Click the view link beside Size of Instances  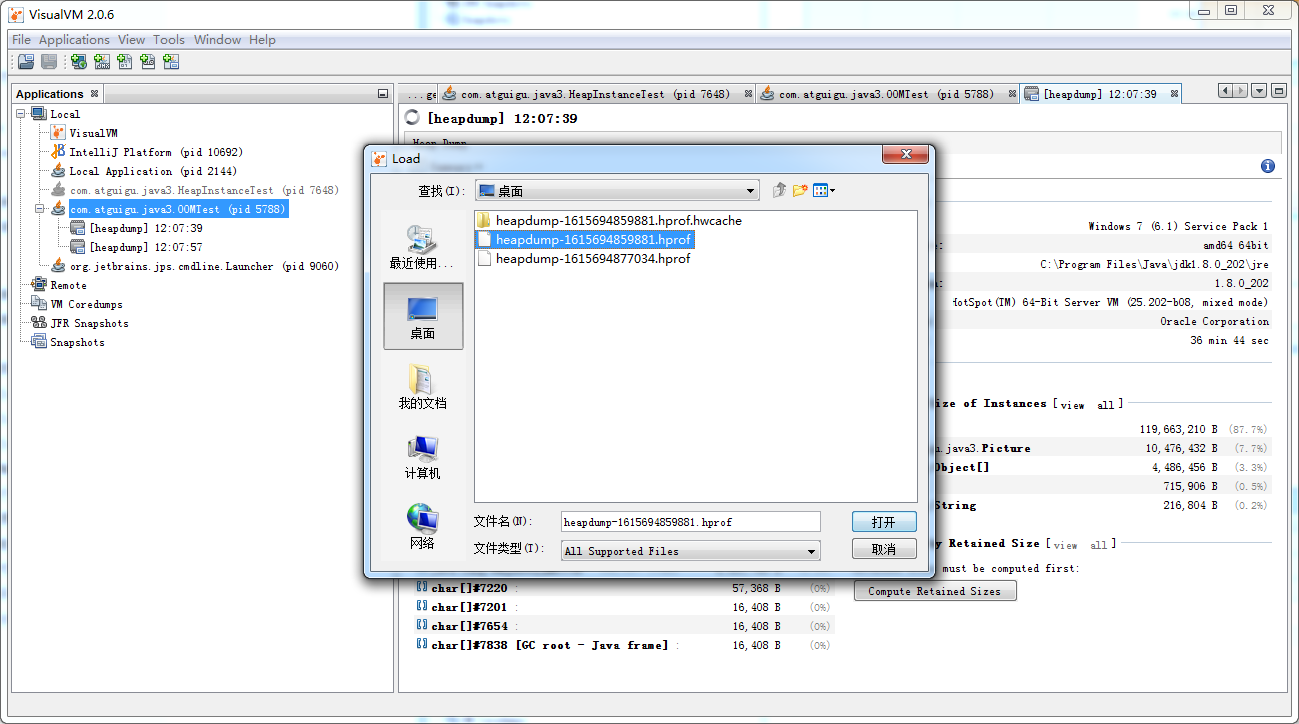click(1072, 405)
